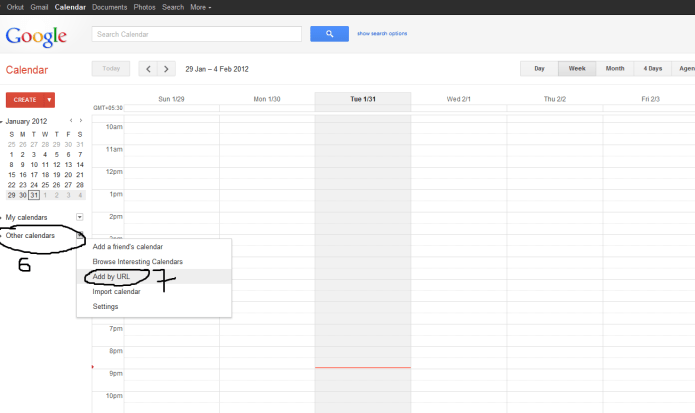Viewport: 695px width, 413px height.
Task: Open Search from the top bar
Action: click(x=173, y=7)
